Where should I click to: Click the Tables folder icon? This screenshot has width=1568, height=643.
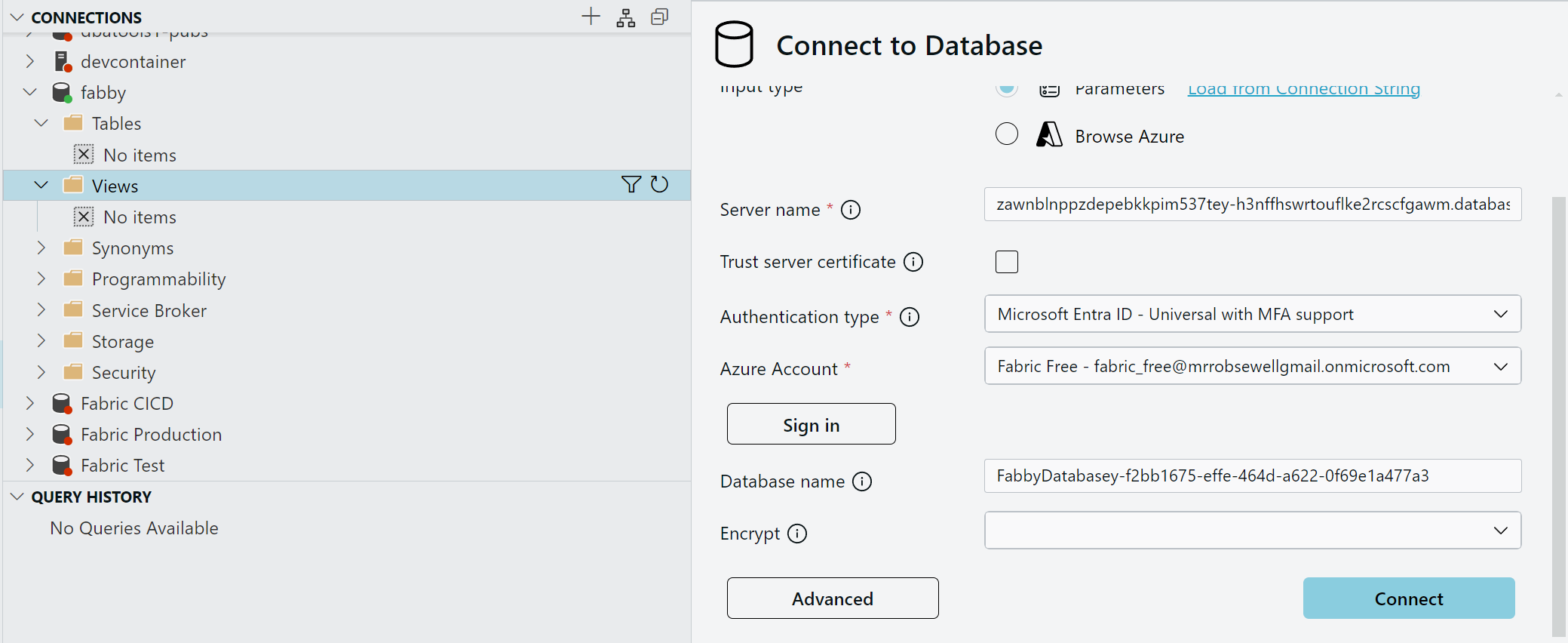[73, 123]
